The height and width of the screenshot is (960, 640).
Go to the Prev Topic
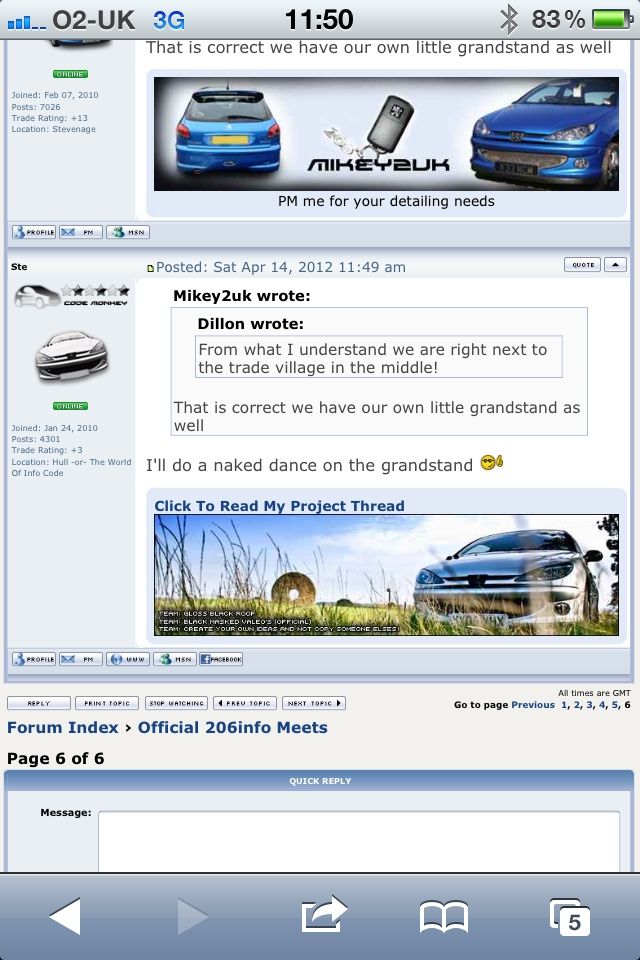[244, 703]
